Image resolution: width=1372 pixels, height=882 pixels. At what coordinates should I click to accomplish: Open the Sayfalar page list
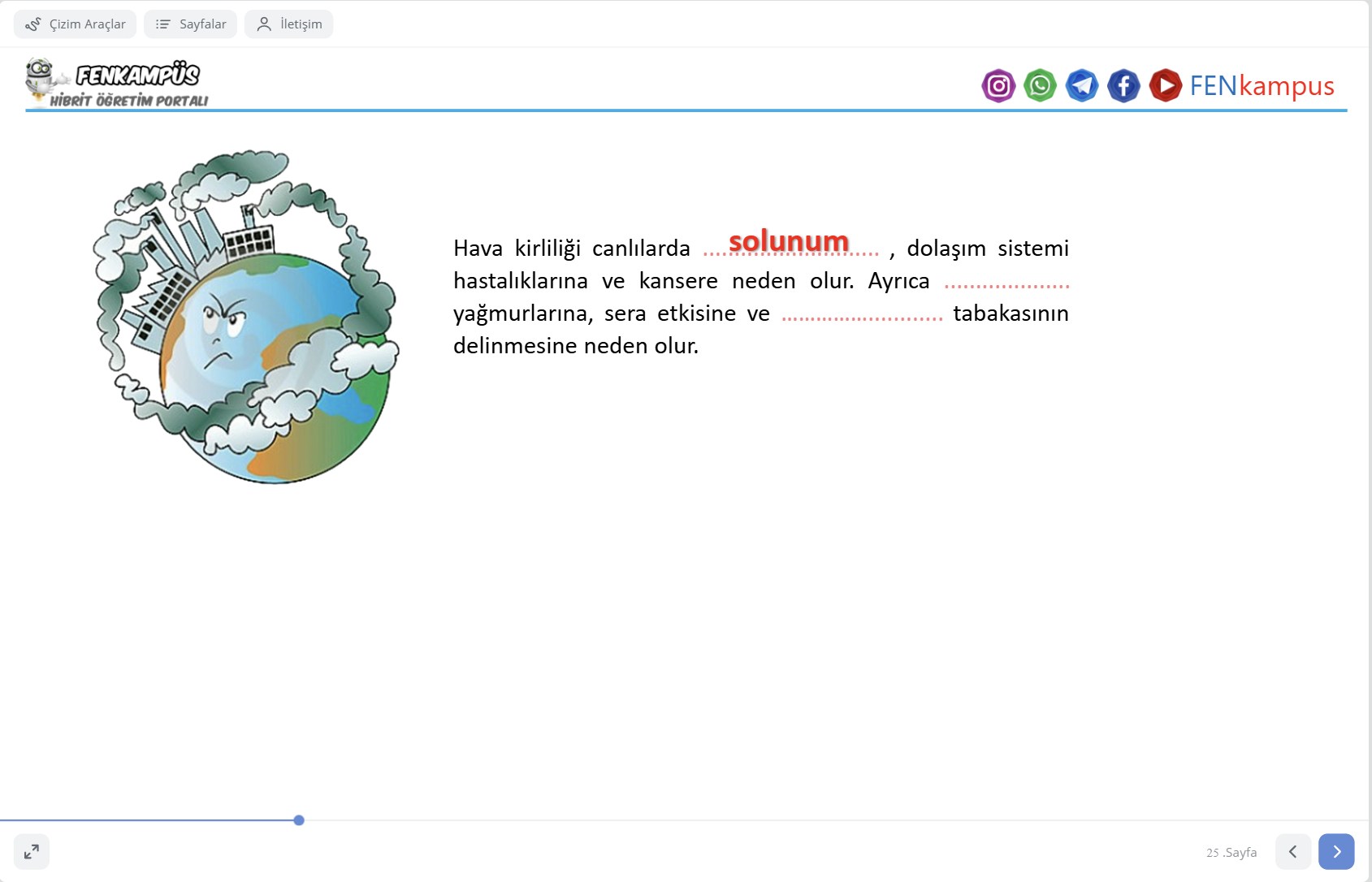(191, 24)
